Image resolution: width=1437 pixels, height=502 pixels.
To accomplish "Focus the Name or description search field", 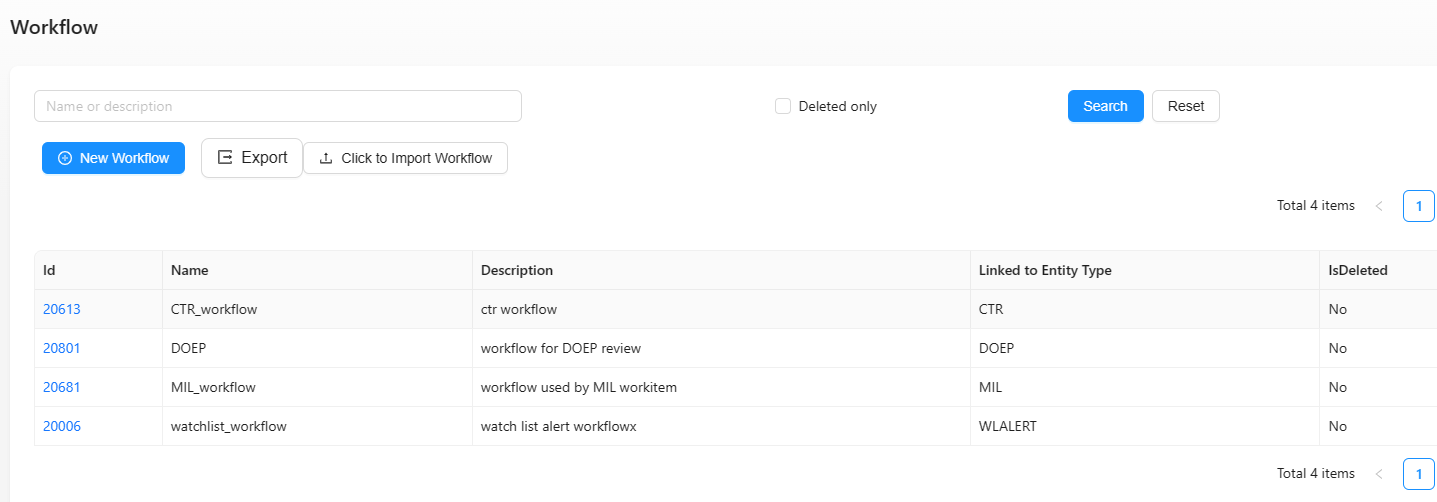I will pyautogui.click(x=278, y=106).
